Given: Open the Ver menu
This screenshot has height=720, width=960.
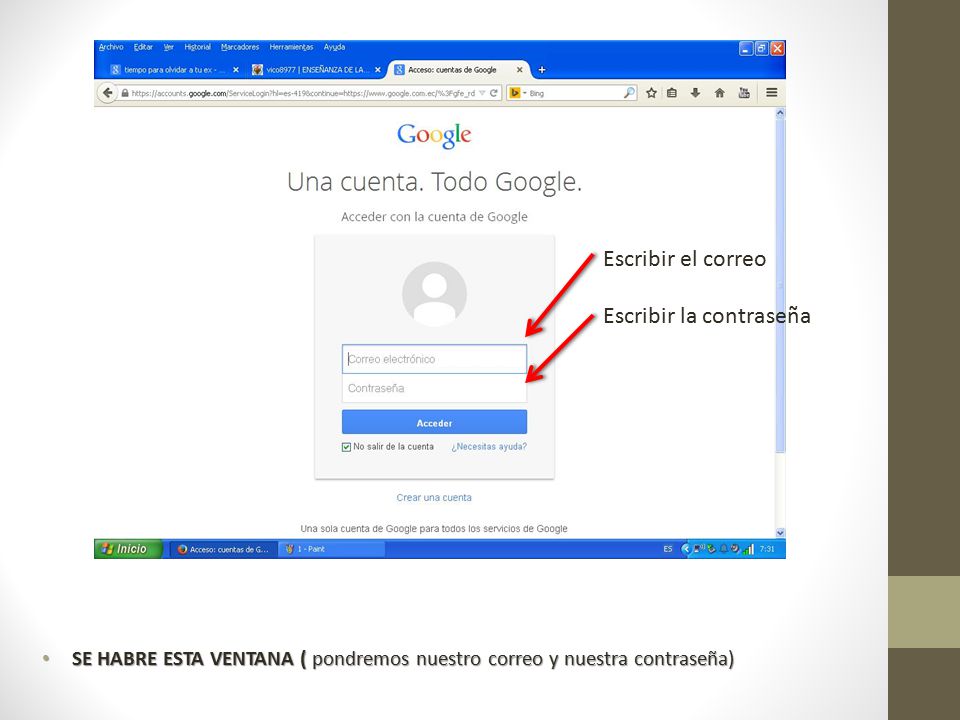Looking at the screenshot, I should [x=168, y=47].
